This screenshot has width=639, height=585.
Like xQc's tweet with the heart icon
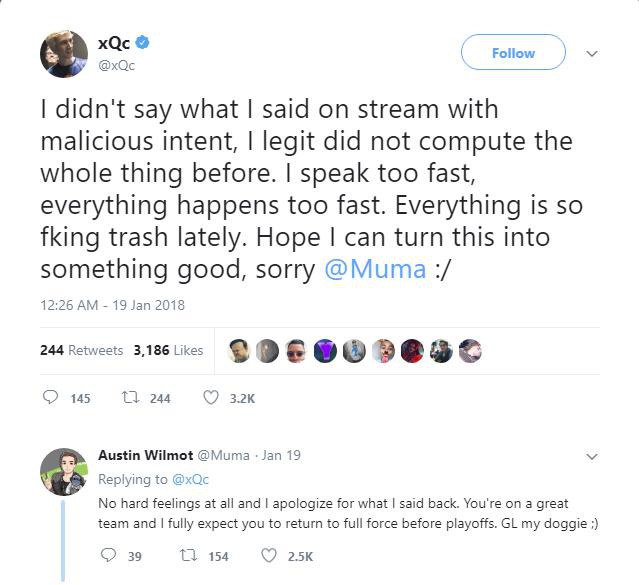pyautogui.click(x=211, y=397)
